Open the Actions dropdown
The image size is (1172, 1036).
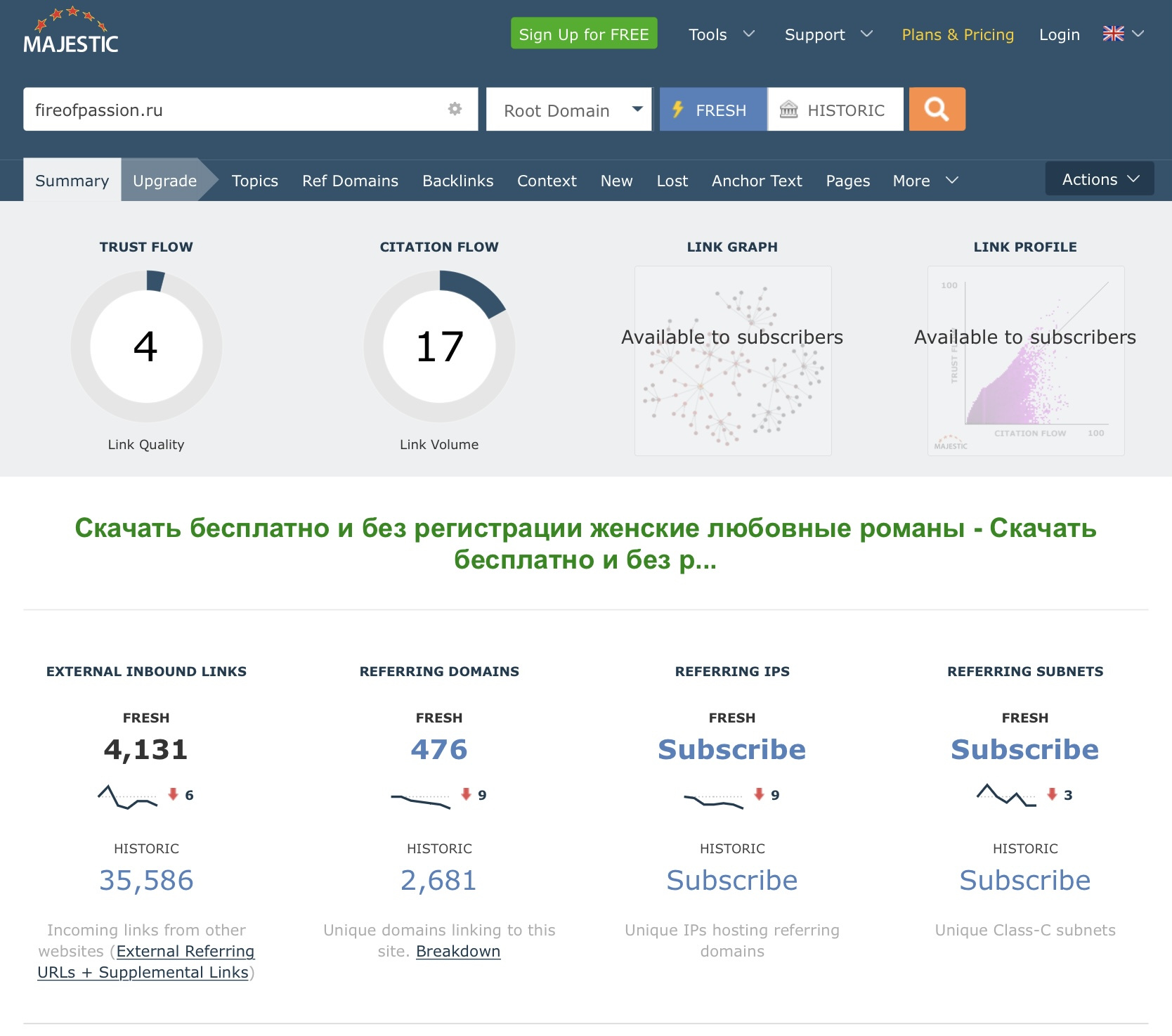1100,179
